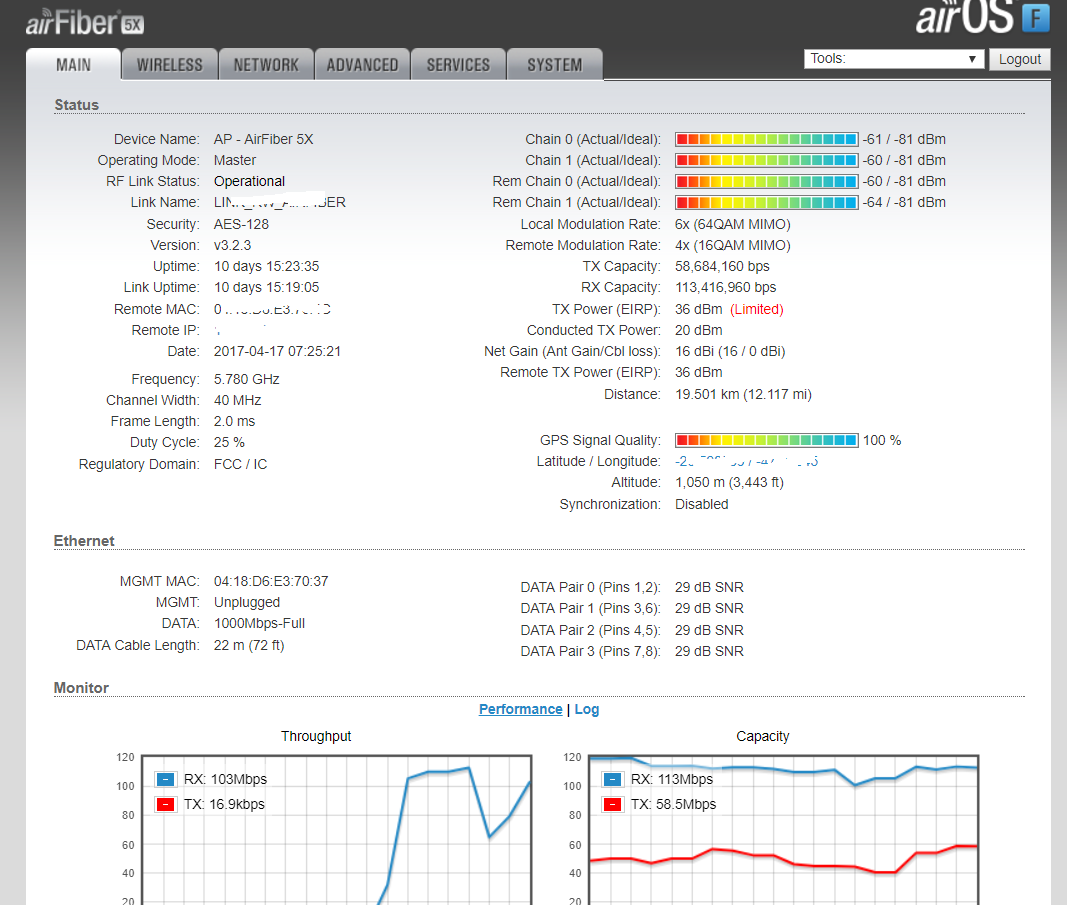Click Local Modulation Rate '6x (64QAM MIMO)'
Screen dimensions: 1067x905
(732, 225)
